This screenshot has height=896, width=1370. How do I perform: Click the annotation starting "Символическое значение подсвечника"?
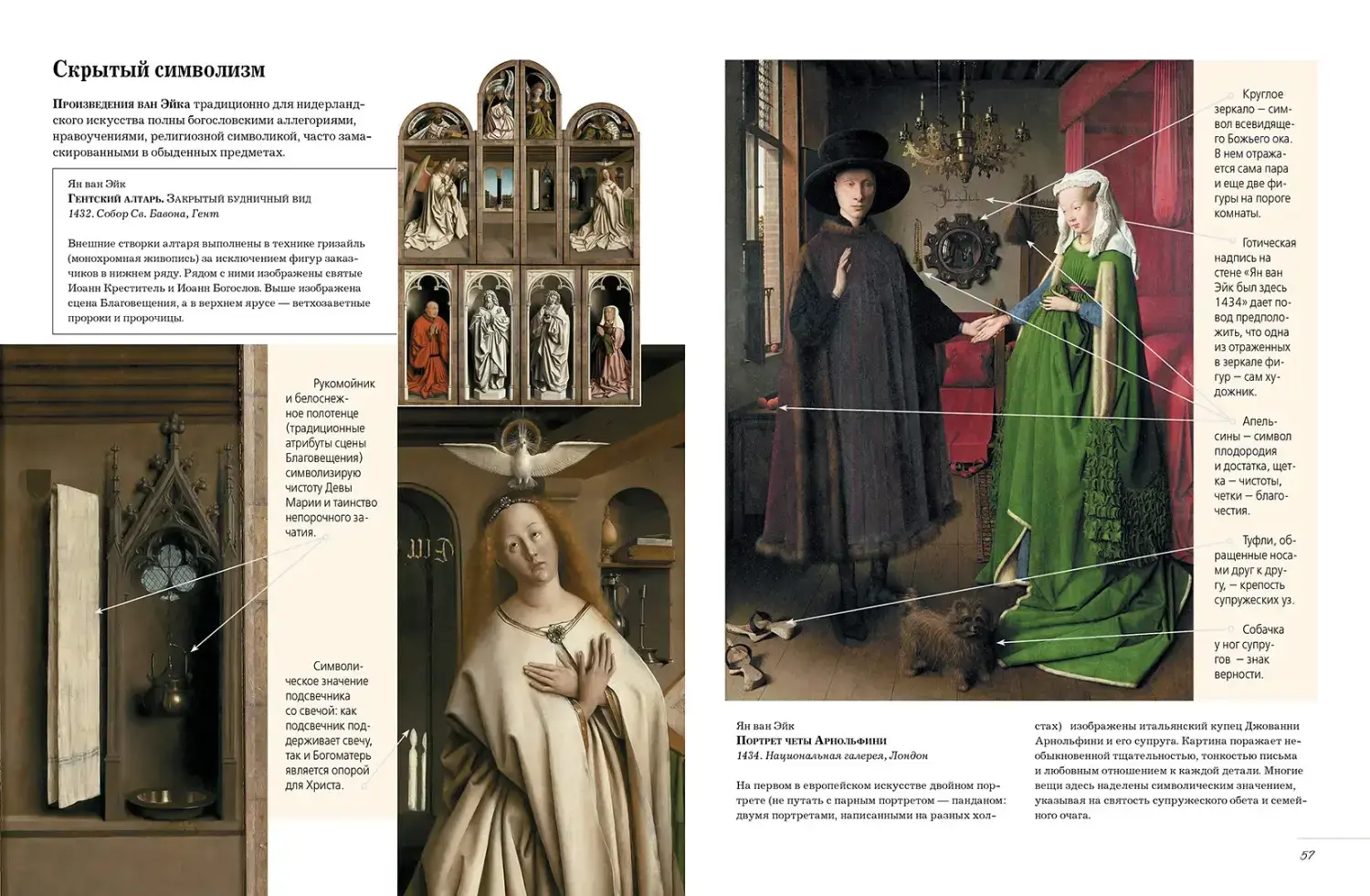[328, 725]
